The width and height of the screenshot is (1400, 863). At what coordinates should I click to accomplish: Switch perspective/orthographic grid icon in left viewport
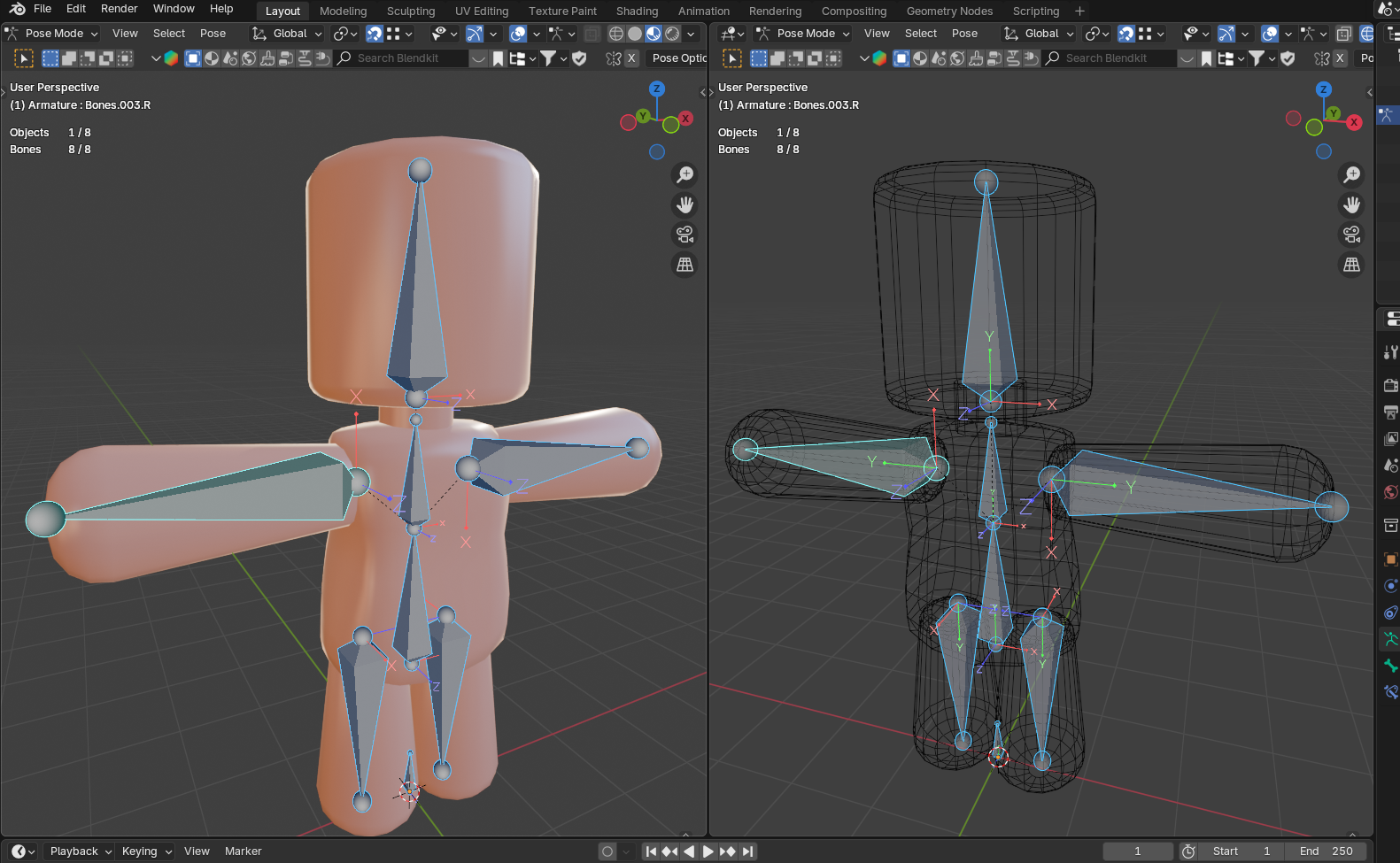tap(685, 265)
